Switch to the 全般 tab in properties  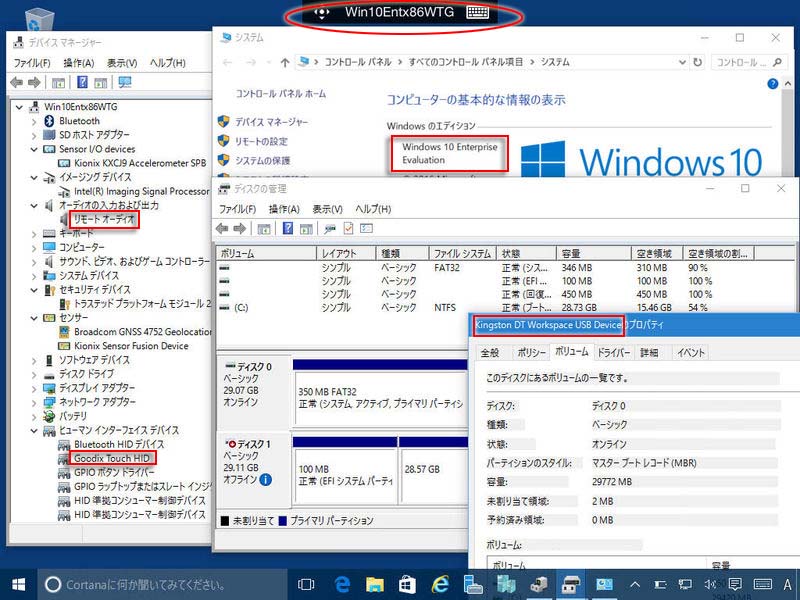tap(490, 353)
